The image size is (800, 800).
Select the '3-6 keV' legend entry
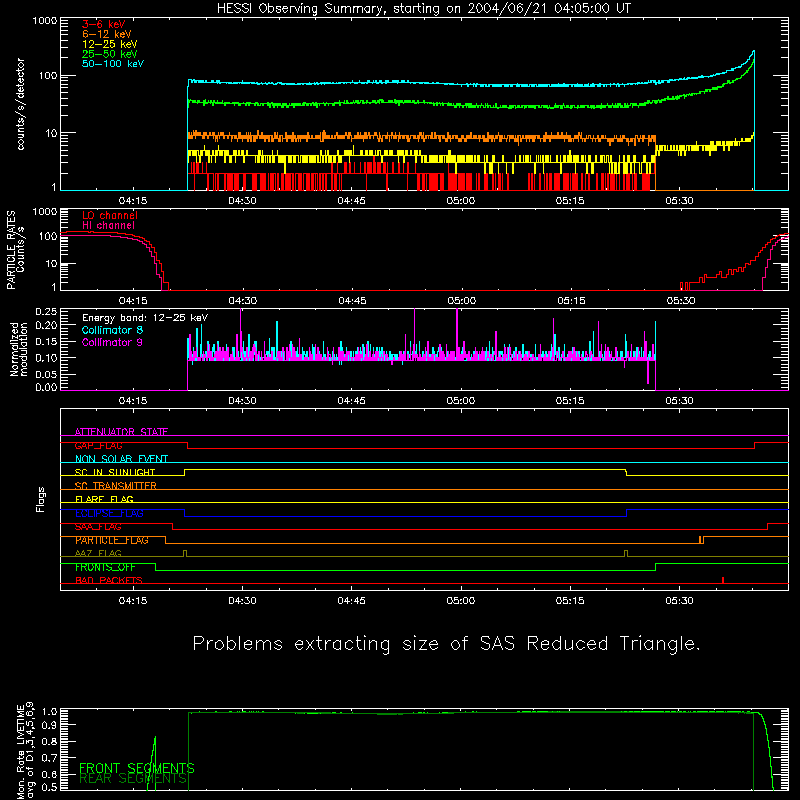pyautogui.click(x=104, y=24)
